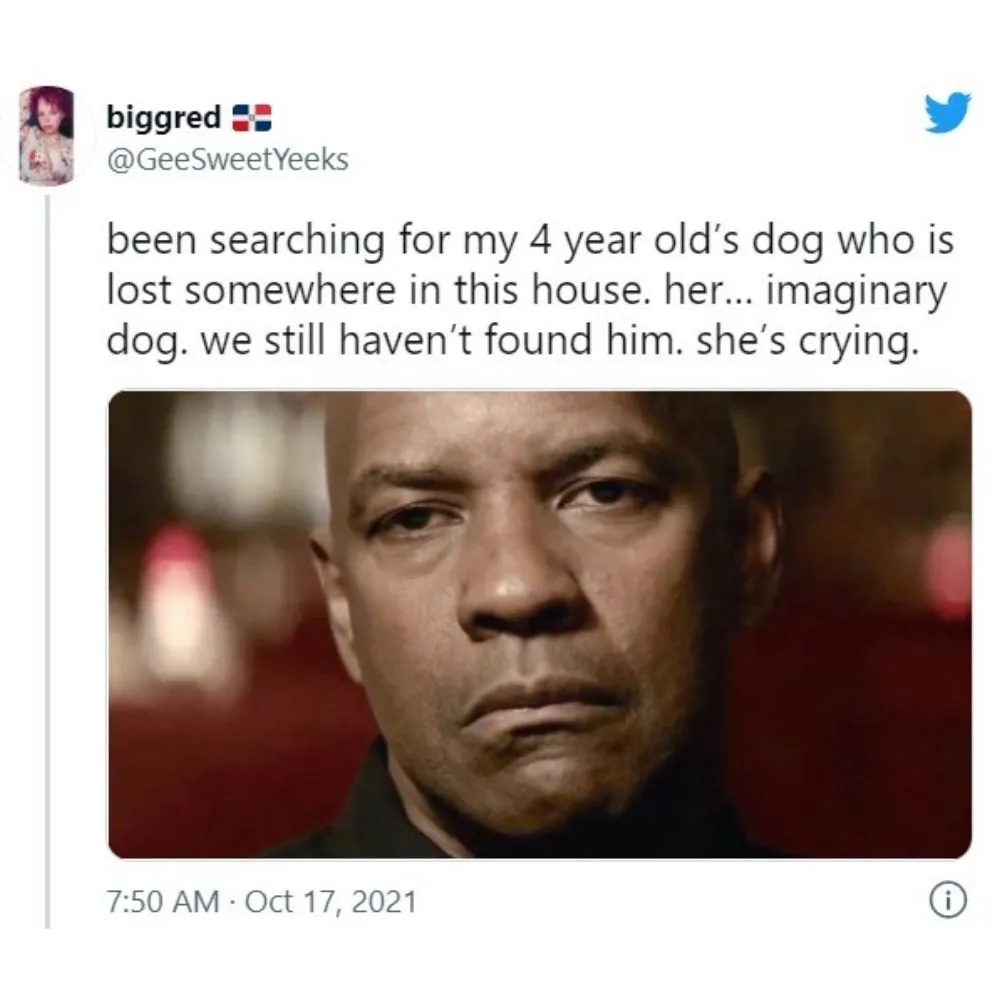Screen dimensions: 1000x1000
Task: Click the info icon beside the date
Action: click(x=950, y=901)
